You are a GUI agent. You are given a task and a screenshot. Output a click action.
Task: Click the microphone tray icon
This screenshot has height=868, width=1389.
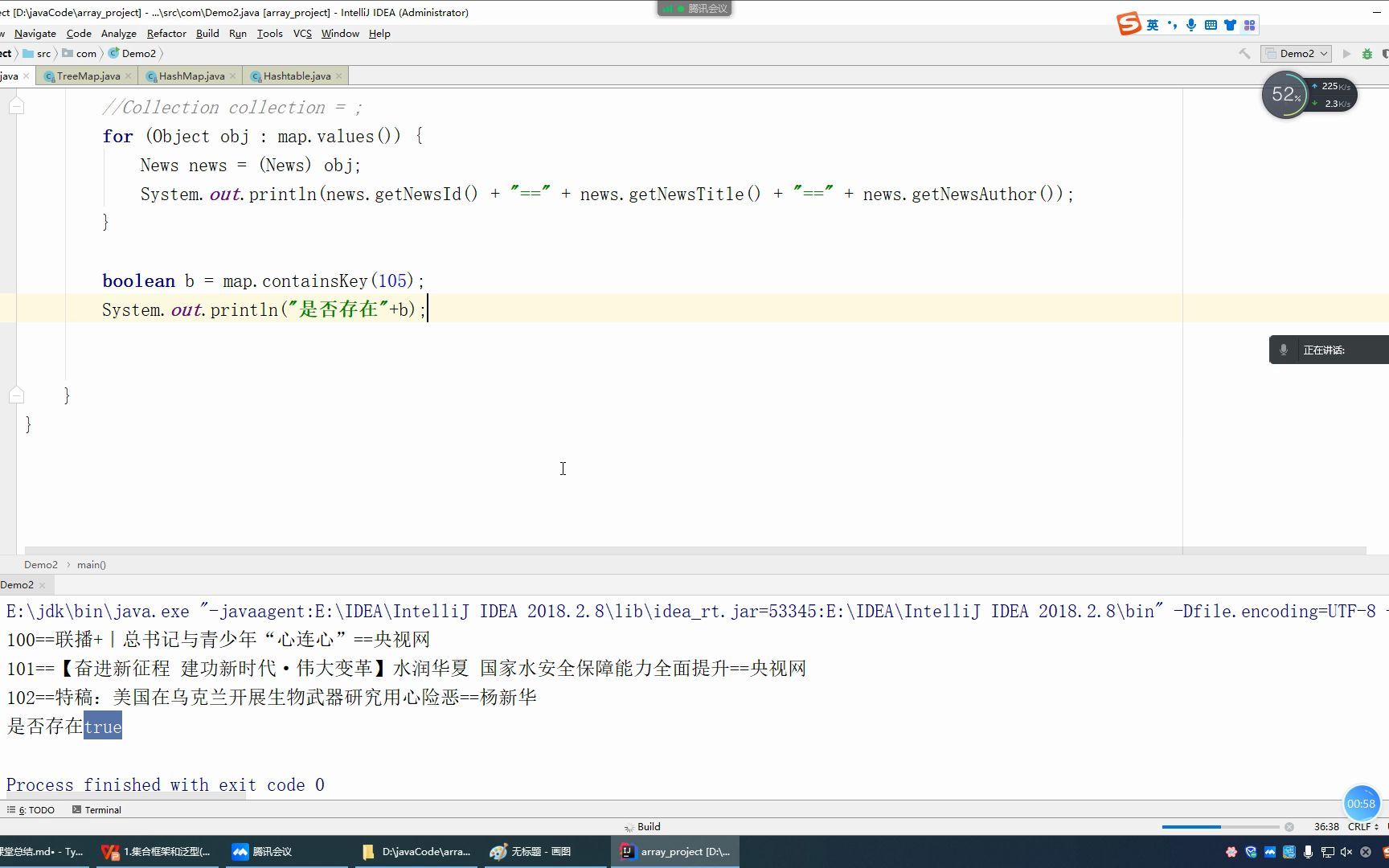pyautogui.click(x=1309, y=852)
